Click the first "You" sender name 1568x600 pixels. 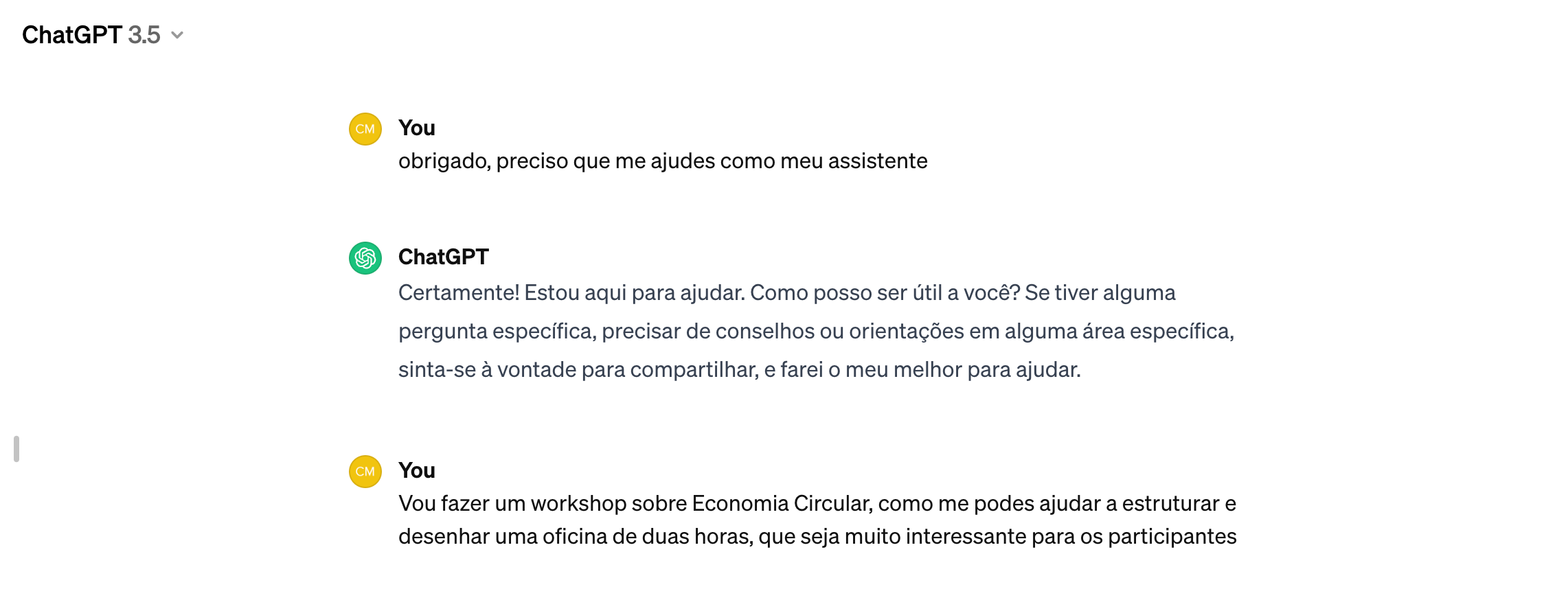coord(417,128)
